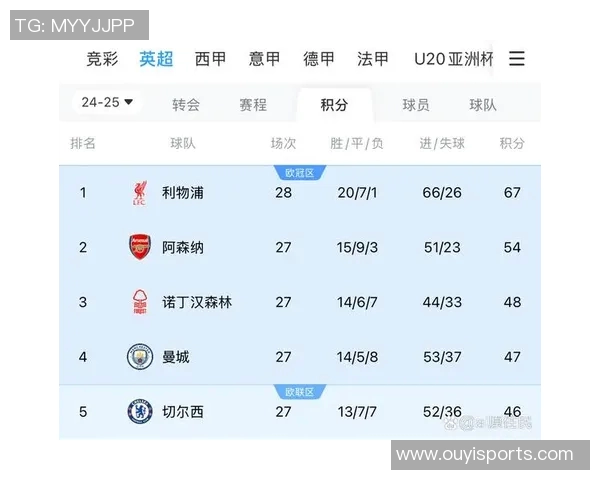
Task: Switch to the 转会 sub-tab
Action: tap(186, 105)
